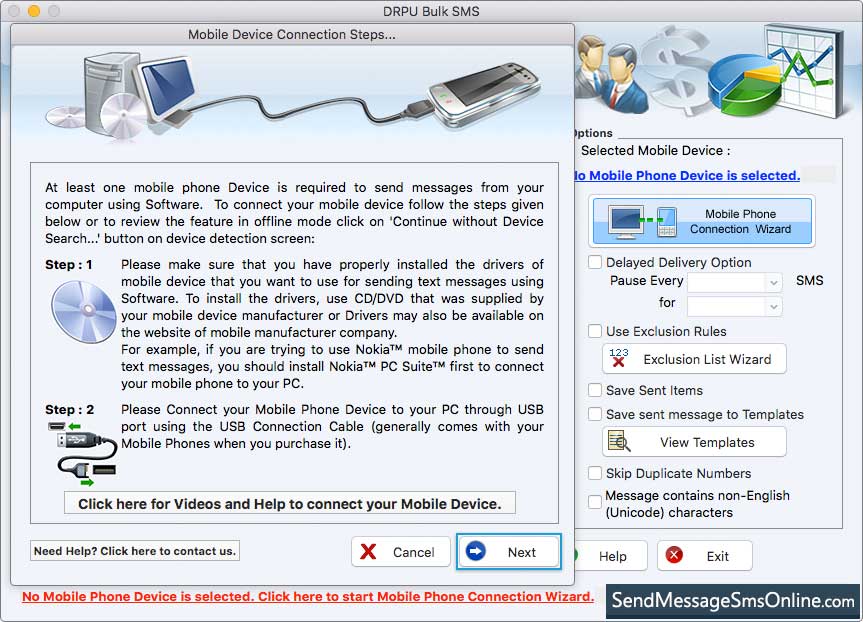Click 'Mobile Device Connection Steps...' dialog title

click(292, 34)
